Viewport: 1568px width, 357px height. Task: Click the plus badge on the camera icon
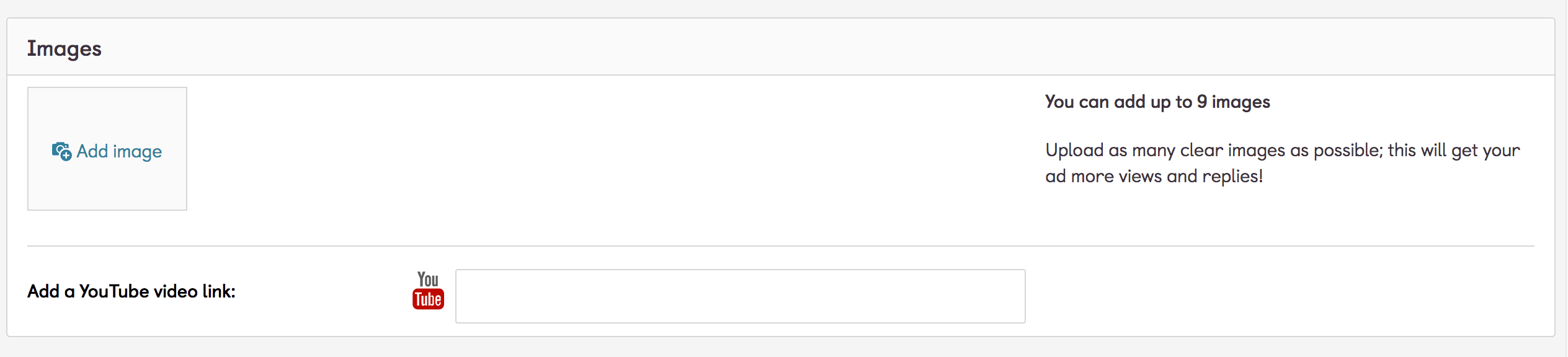click(x=66, y=155)
